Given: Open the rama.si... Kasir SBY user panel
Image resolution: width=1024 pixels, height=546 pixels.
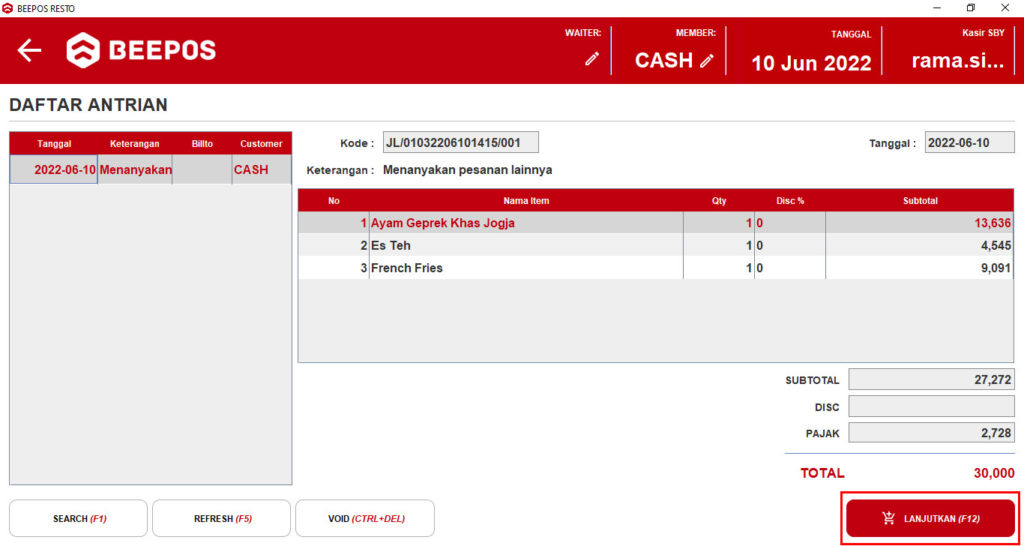Looking at the screenshot, I should click(x=957, y=52).
